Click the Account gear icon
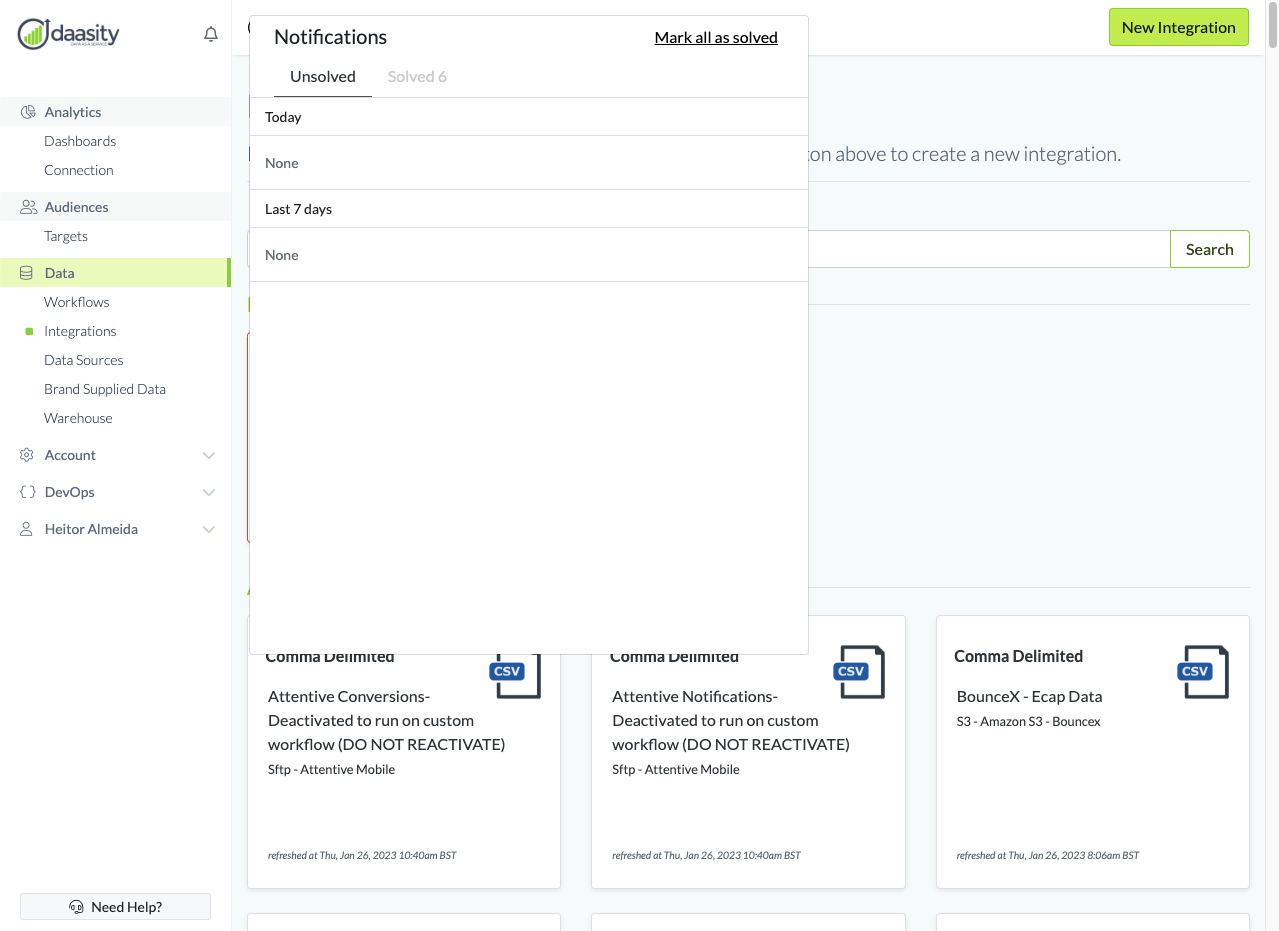This screenshot has height=931, width=1279. pos(27,455)
